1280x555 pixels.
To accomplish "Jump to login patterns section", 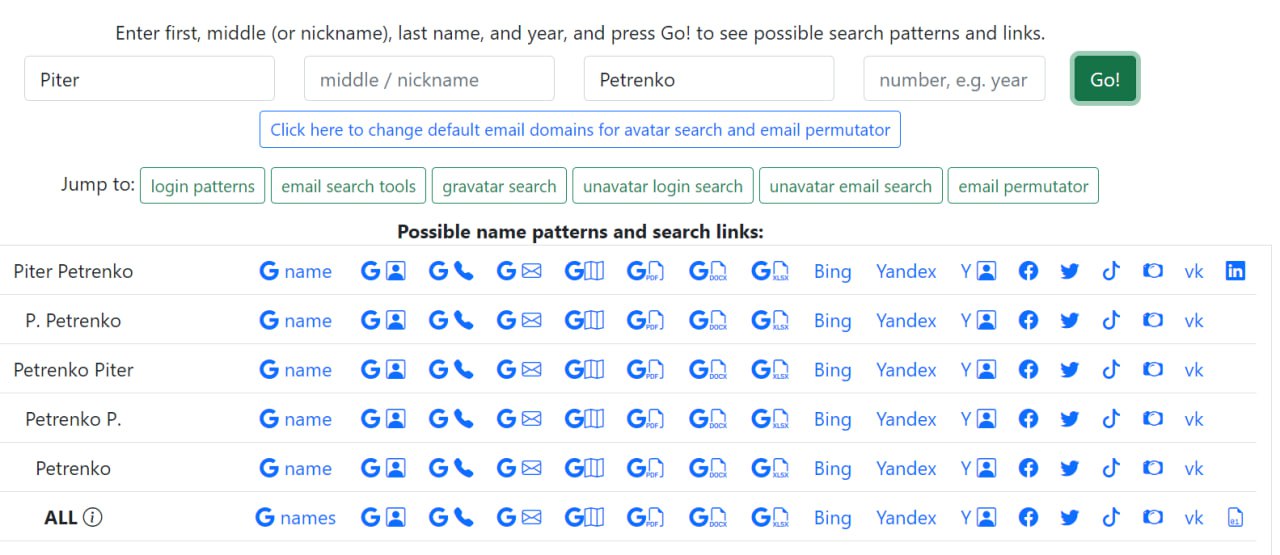I will (x=203, y=186).
